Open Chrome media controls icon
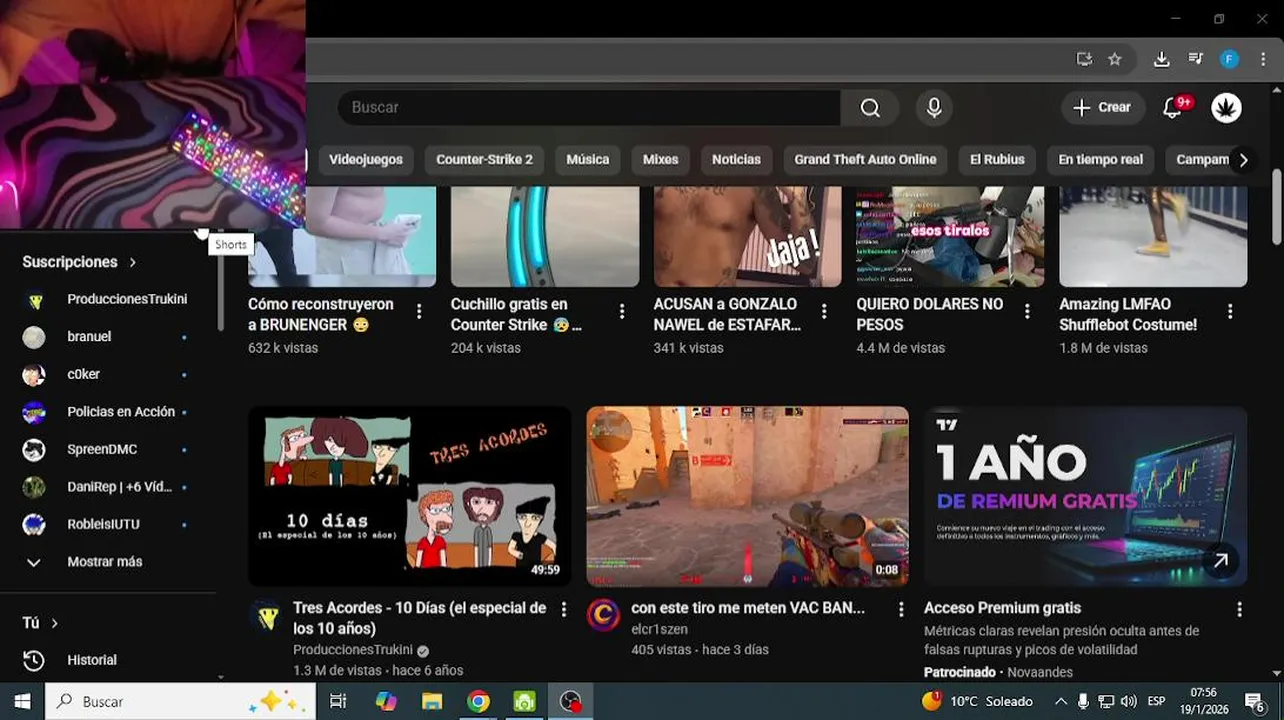This screenshot has height=720, width=1284. tap(1195, 59)
